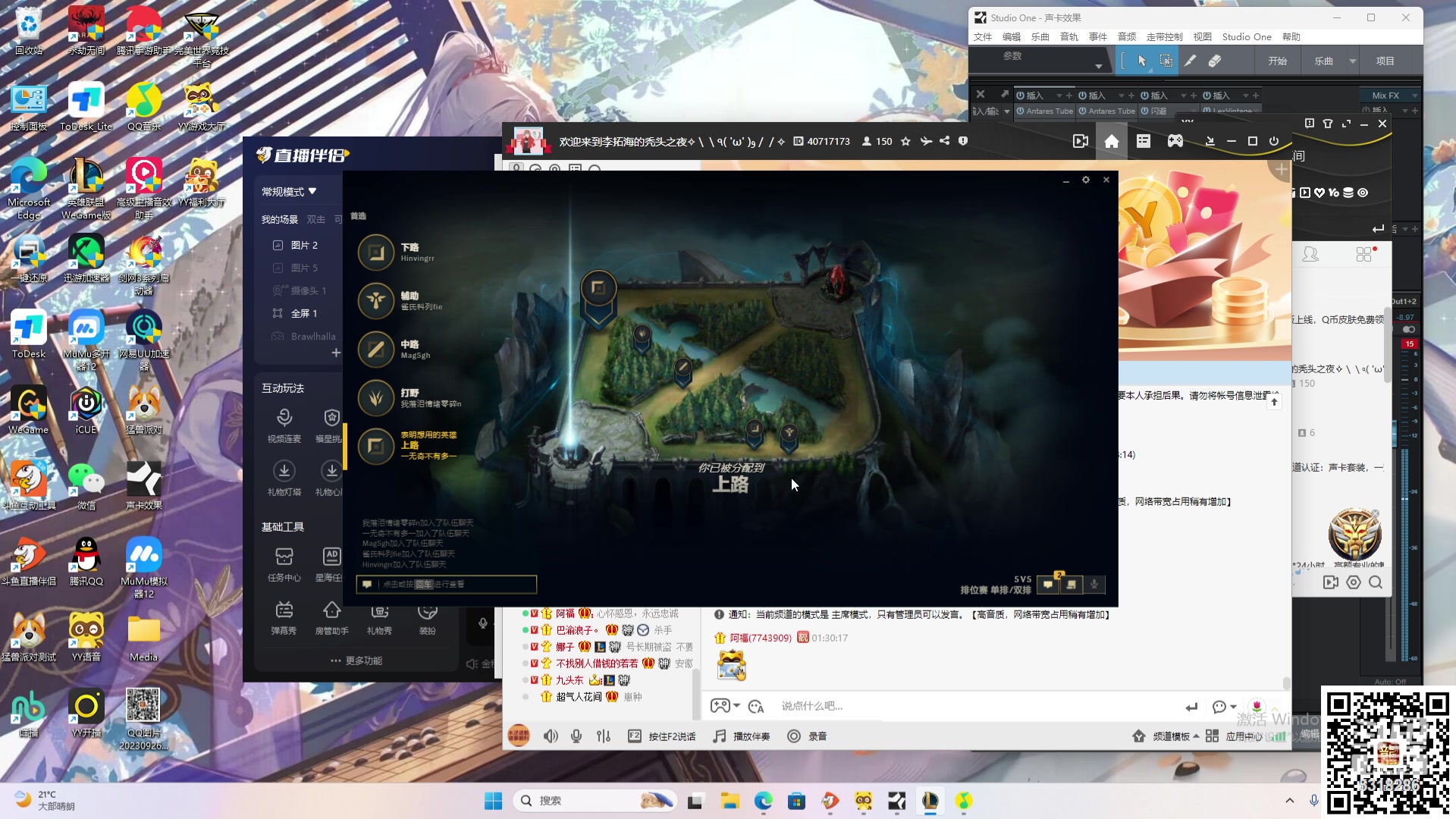Open the 视图 menu in Studio One
This screenshot has height=819, width=1456.
coord(1203,36)
